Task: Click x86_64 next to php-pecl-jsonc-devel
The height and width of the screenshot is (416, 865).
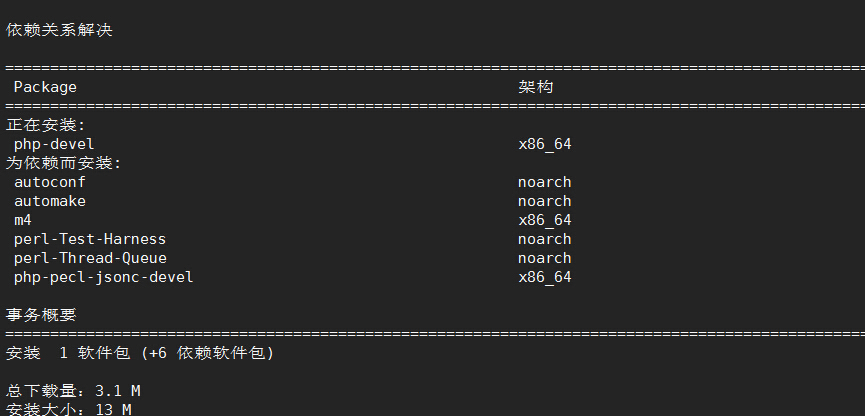Action: tap(544, 277)
